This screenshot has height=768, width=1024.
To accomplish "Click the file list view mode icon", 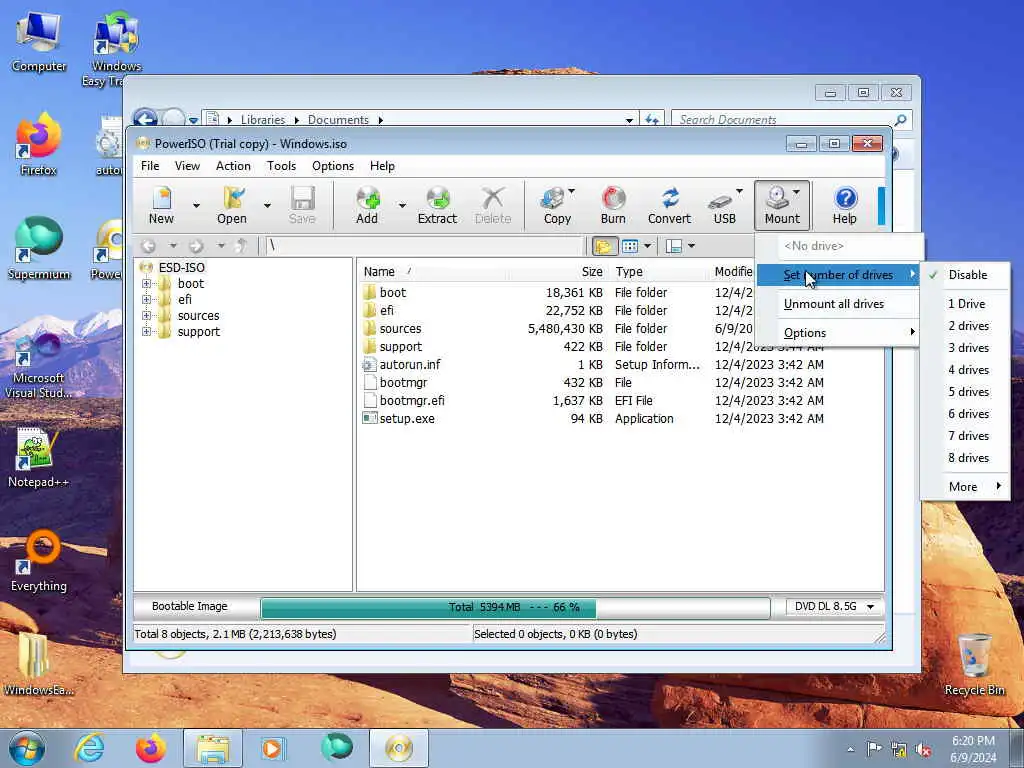I will coord(630,246).
